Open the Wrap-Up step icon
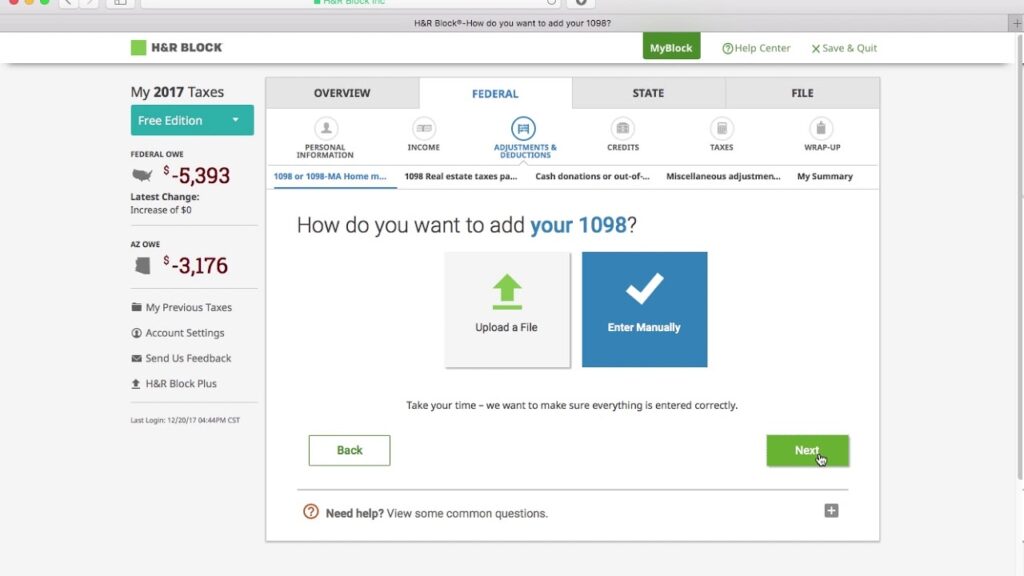Screen dimensions: 1024x576 [821, 128]
